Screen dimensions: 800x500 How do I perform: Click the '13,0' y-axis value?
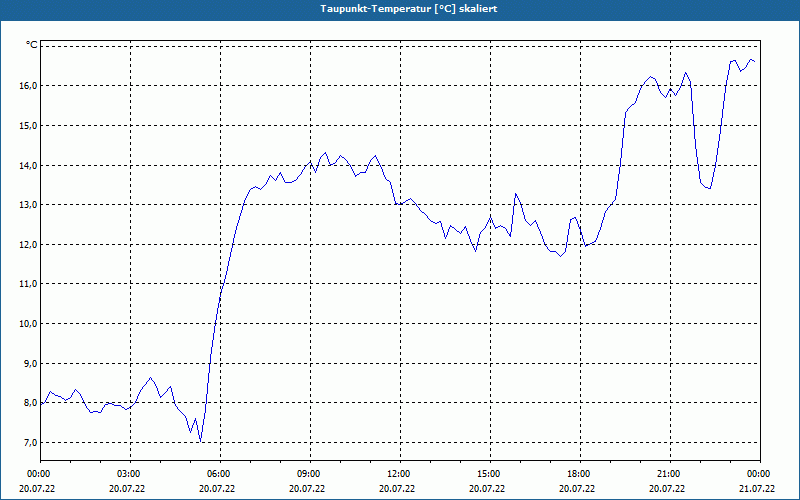click(x=29, y=205)
